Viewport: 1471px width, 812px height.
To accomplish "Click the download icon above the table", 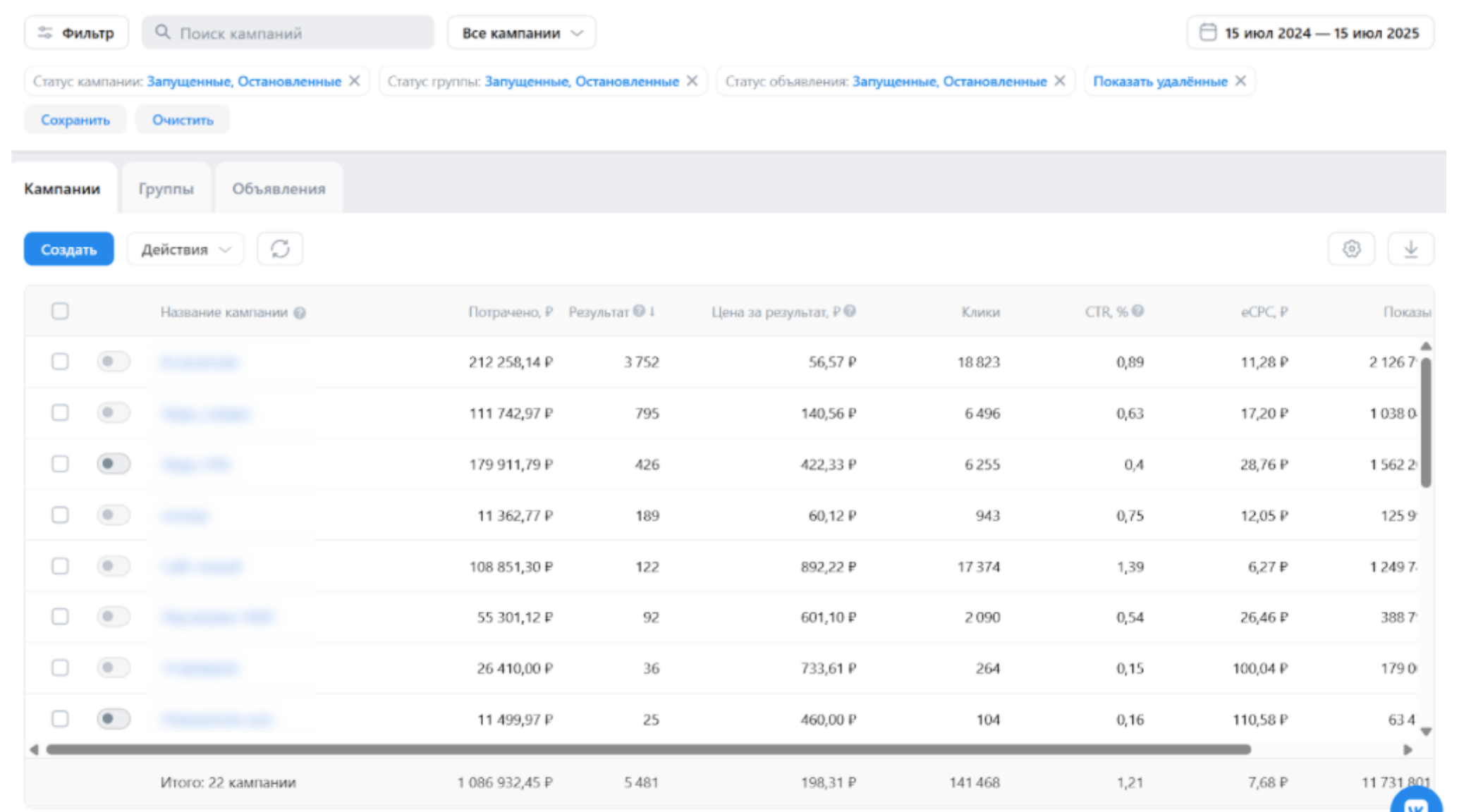I will point(1410,249).
